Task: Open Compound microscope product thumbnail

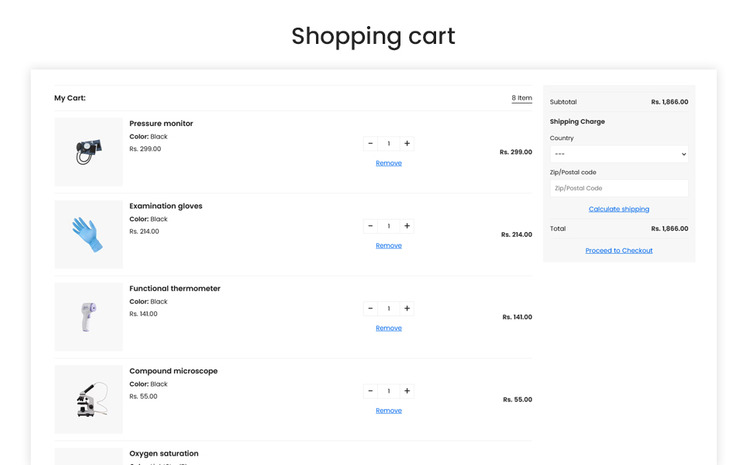Action: point(89,399)
